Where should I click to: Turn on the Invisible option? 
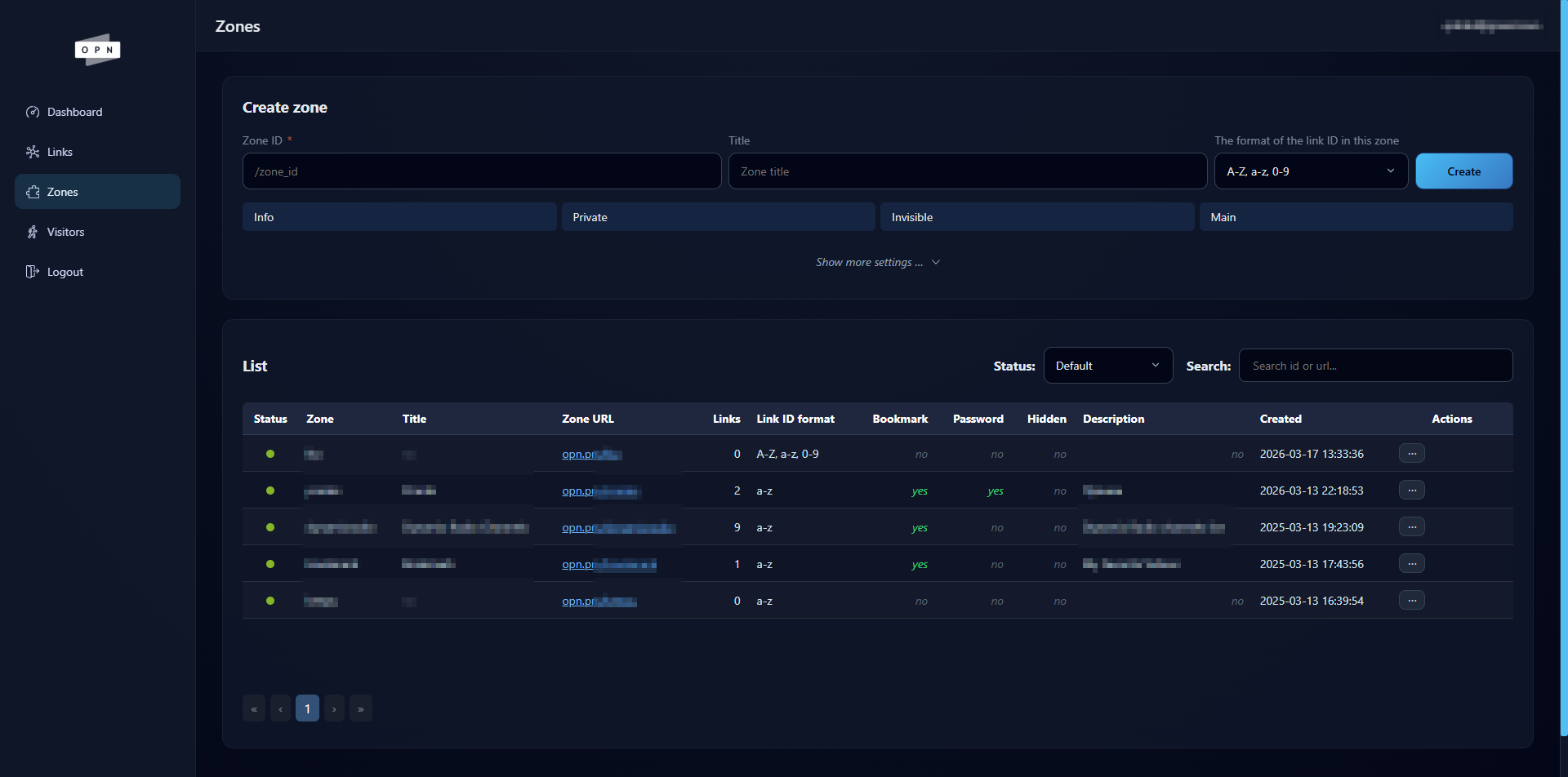coord(1036,216)
